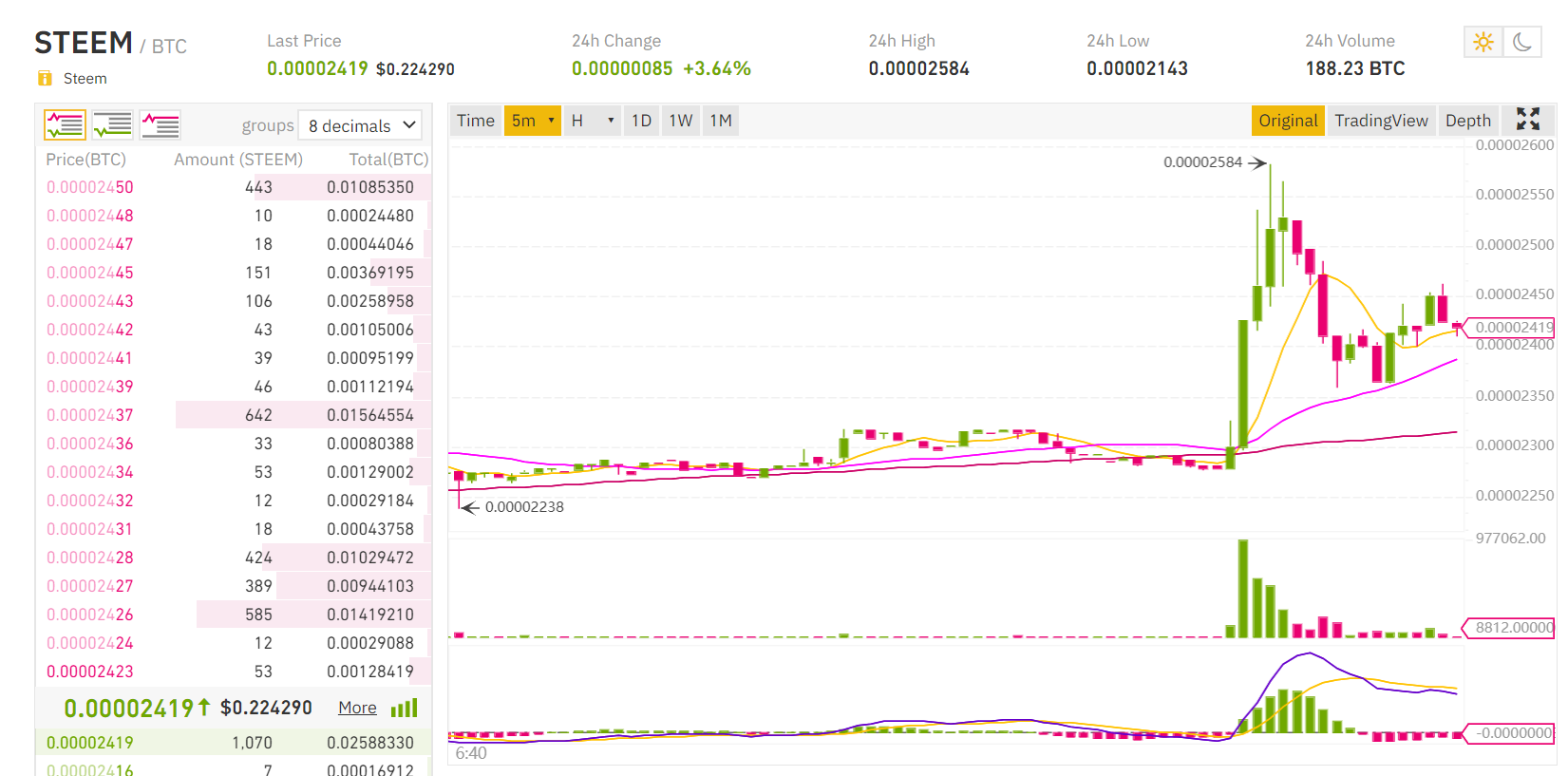1568x776 pixels.
Task: Select buy order at price 0.00002416
Action: point(234,767)
